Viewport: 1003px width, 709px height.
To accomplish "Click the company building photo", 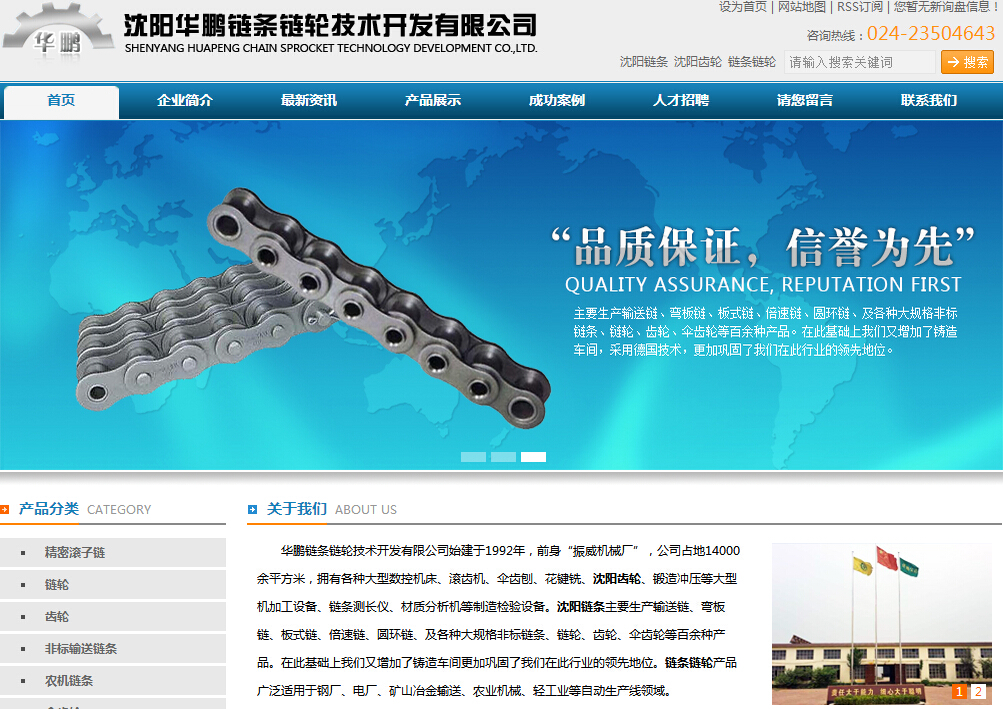I will tap(882, 624).
